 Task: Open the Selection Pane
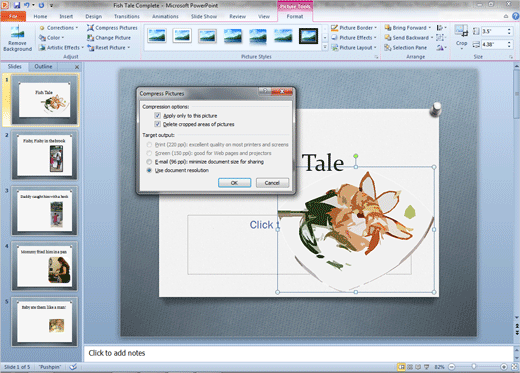coord(405,48)
